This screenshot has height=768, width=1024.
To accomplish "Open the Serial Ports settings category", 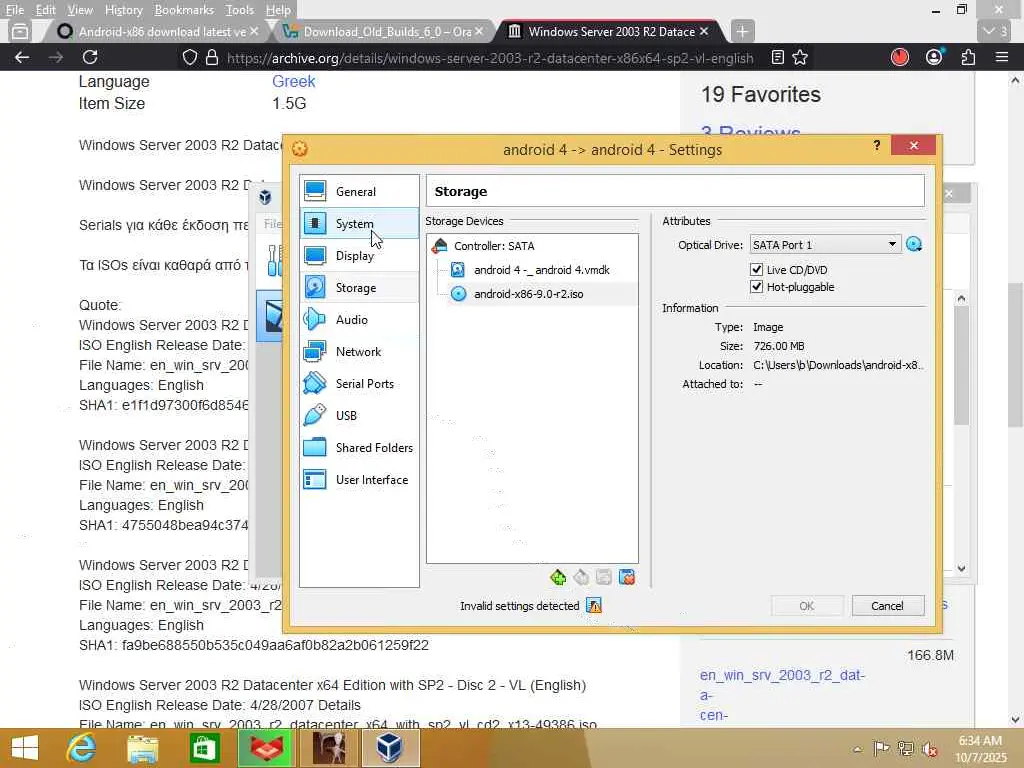I will 359,383.
